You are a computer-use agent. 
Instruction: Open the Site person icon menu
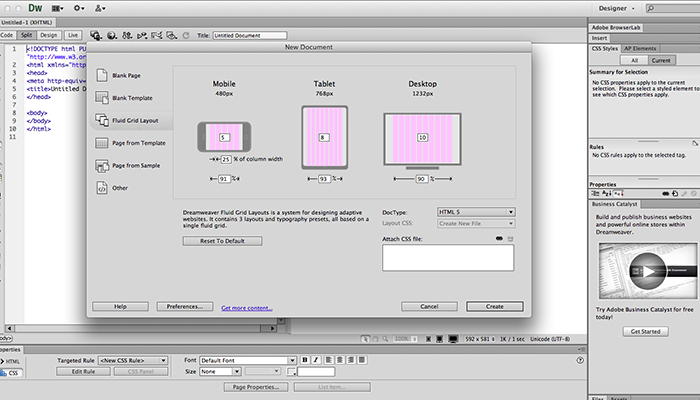(x=100, y=8)
